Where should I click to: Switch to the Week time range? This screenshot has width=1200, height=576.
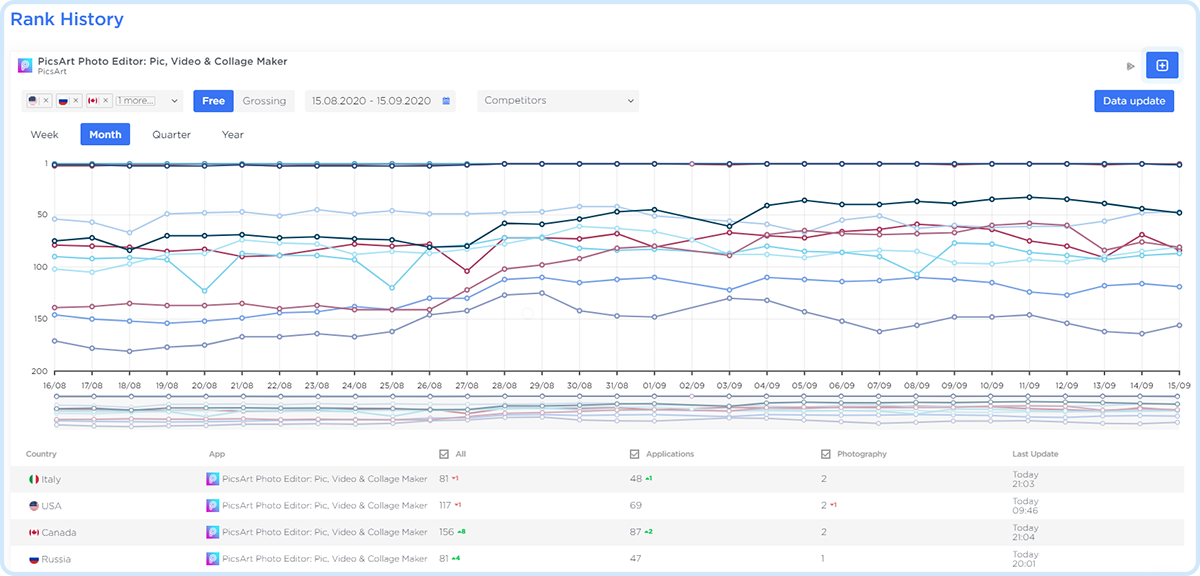[x=45, y=135]
